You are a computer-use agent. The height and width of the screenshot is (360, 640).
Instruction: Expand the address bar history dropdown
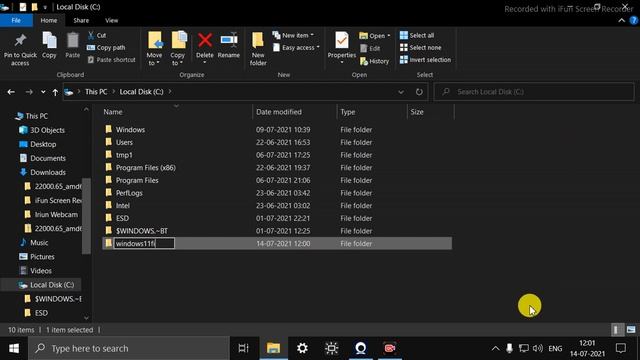401,92
